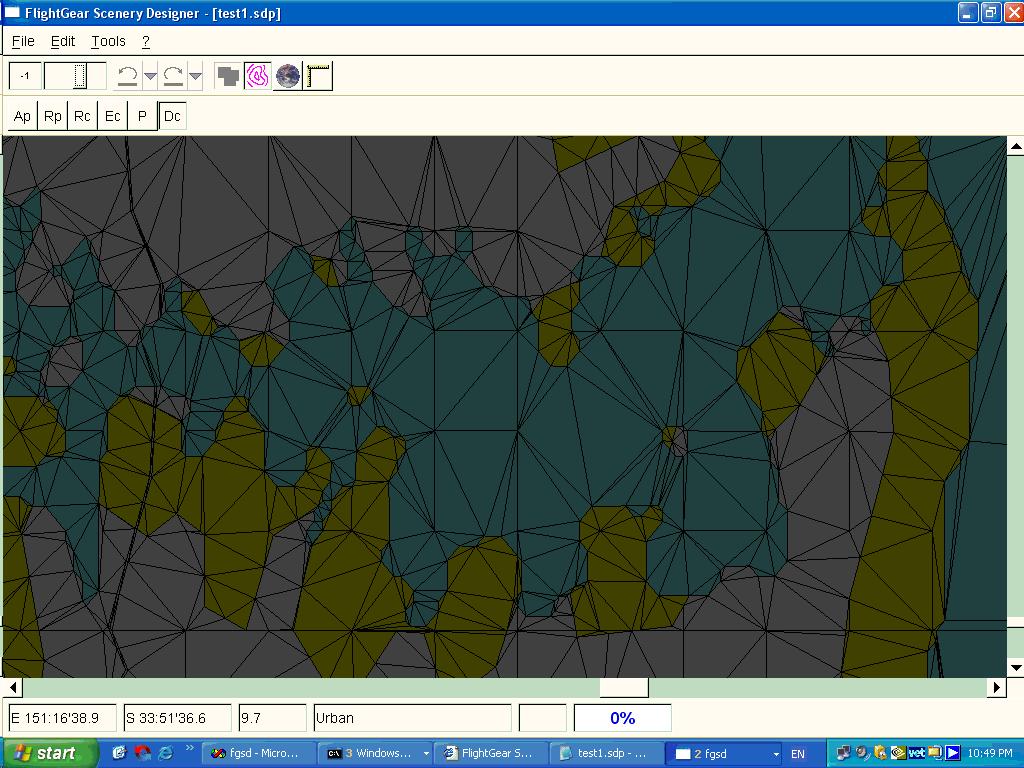
Task: Toggle the magenta contour lines icon
Action: [258, 76]
